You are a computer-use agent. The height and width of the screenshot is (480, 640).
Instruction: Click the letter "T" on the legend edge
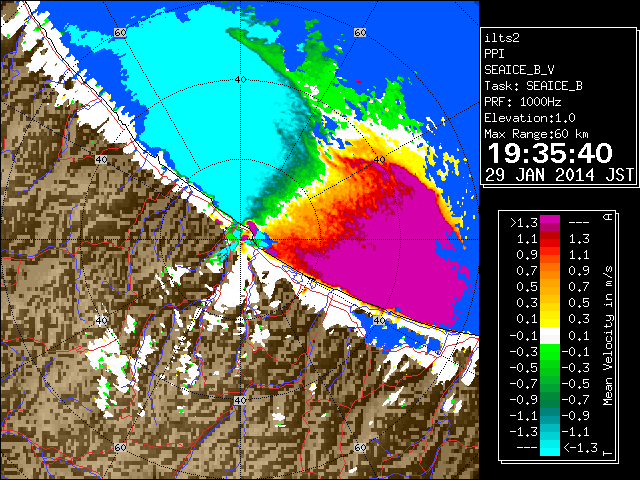[609, 452]
